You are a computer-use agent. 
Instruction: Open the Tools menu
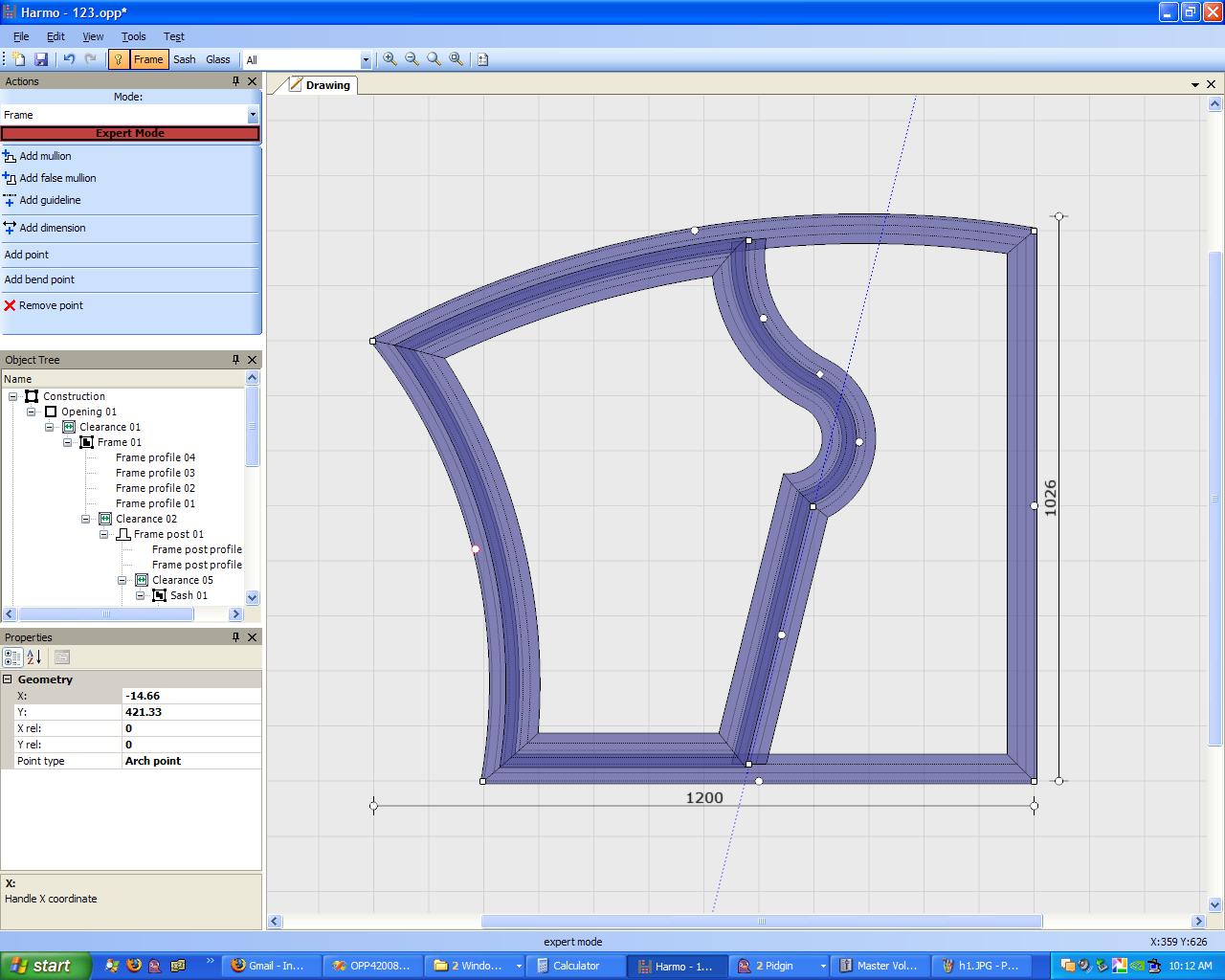point(133,36)
